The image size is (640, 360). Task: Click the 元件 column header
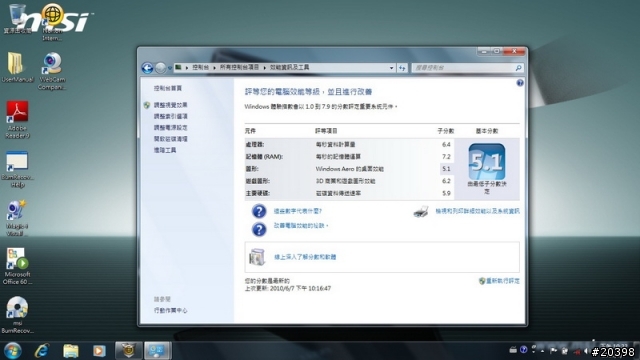point(250,131)
